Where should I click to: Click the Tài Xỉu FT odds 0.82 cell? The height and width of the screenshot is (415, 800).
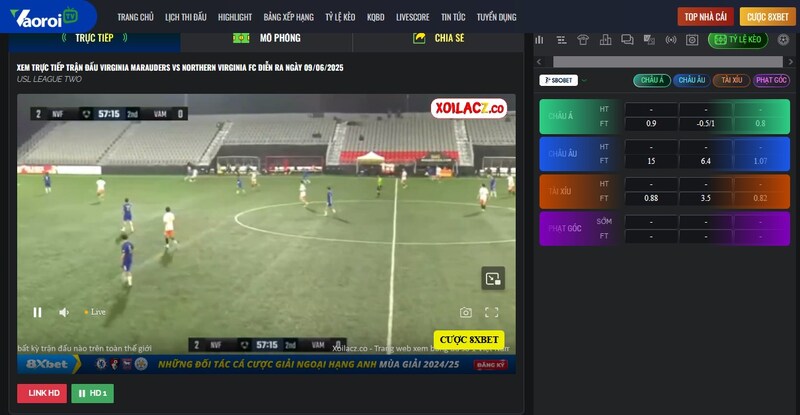pyautogui.click(x=760, y=199)
